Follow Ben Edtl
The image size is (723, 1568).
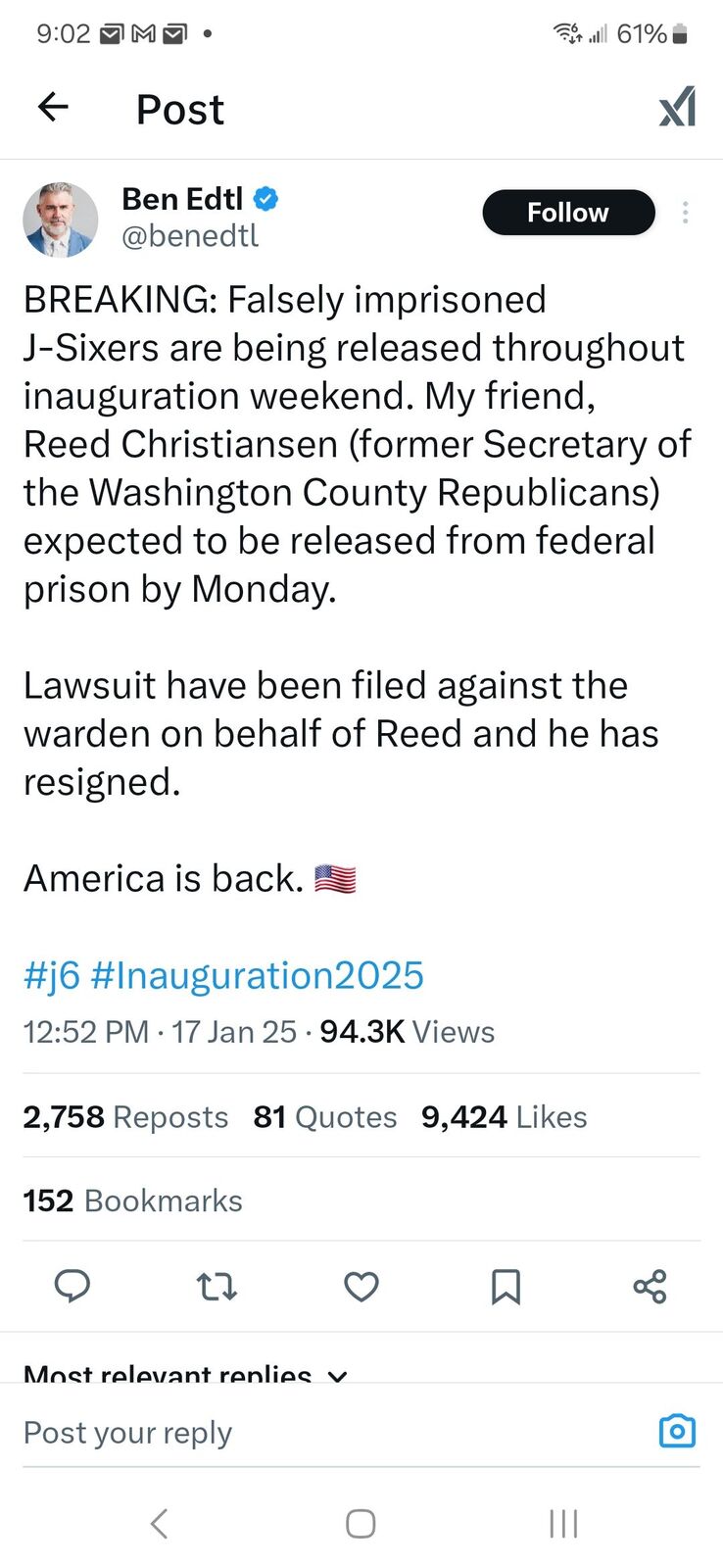point(568,213)
